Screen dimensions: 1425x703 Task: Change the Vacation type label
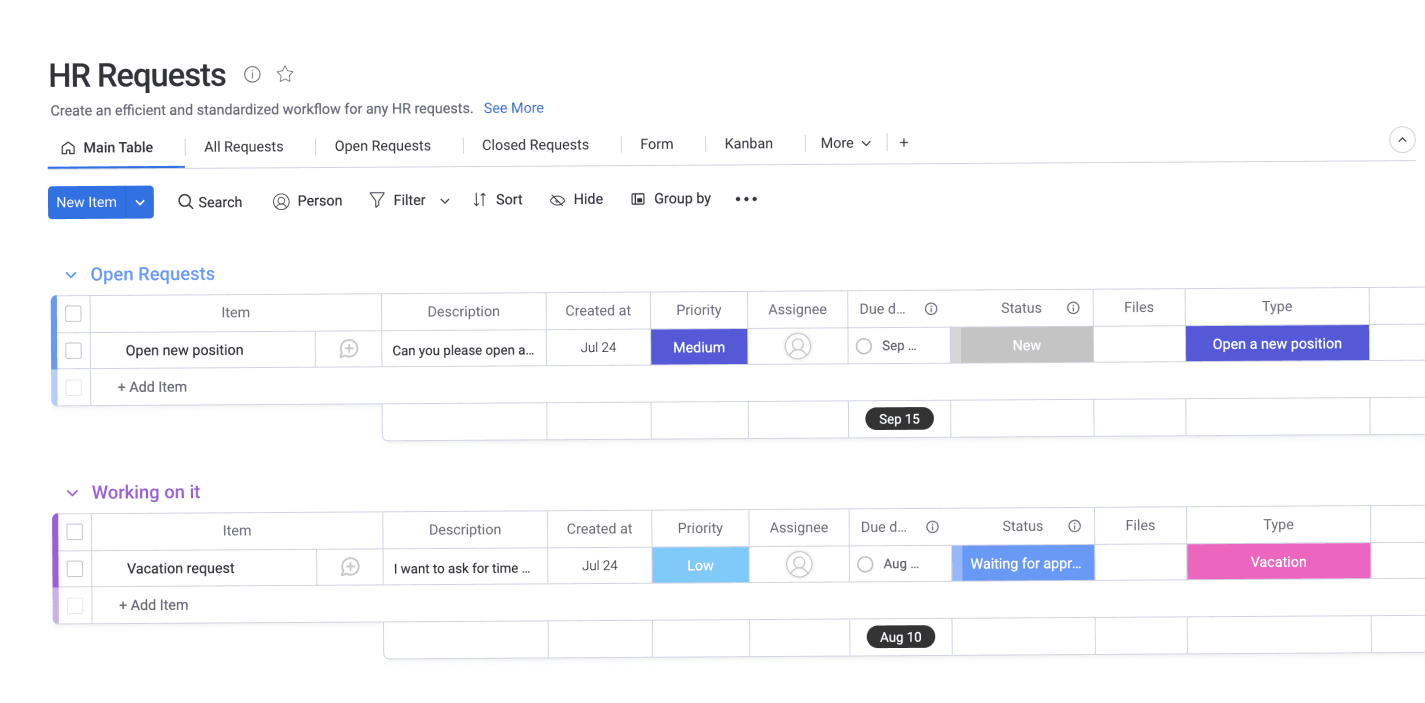pos(1278,561)
